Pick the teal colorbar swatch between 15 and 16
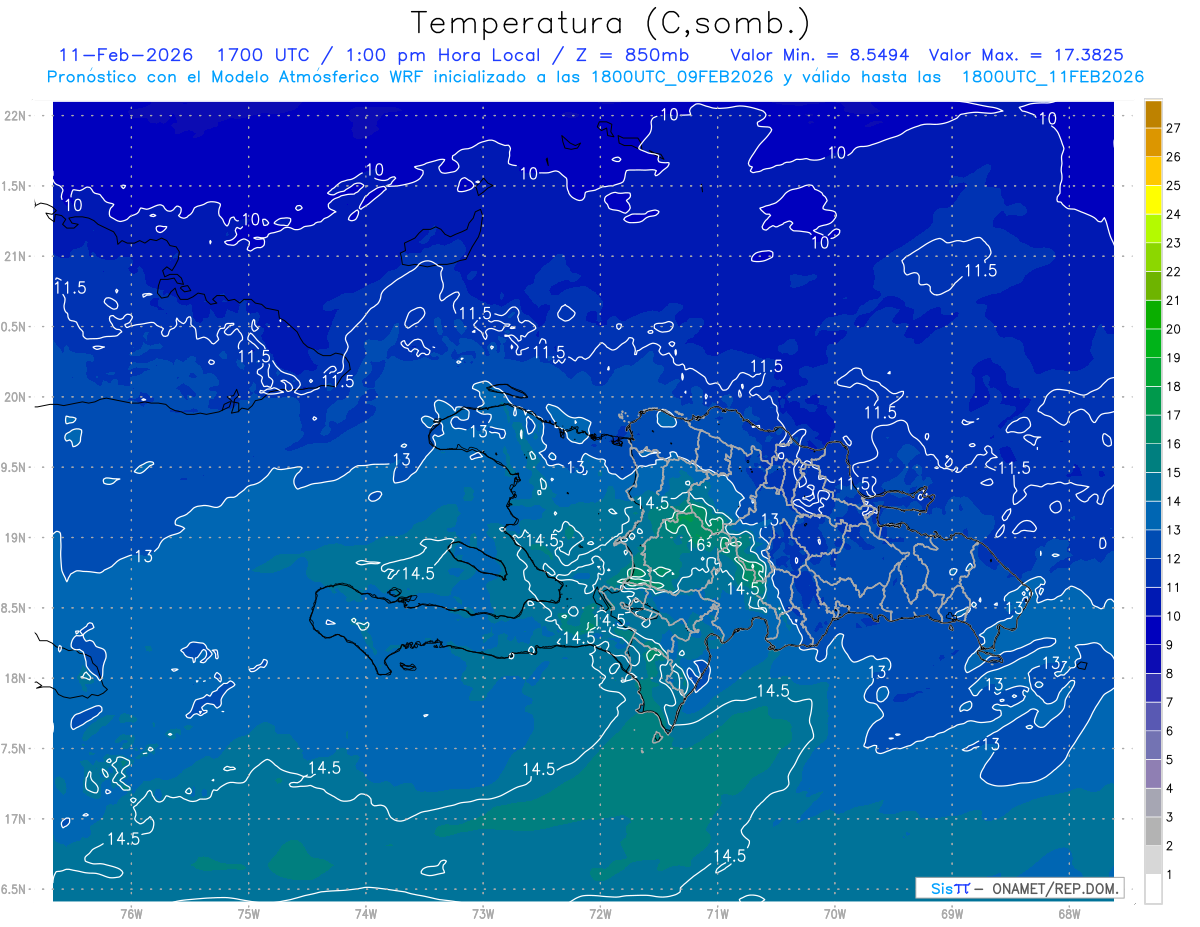This screenshot has height=927, width=1200. click(1154, 458)
